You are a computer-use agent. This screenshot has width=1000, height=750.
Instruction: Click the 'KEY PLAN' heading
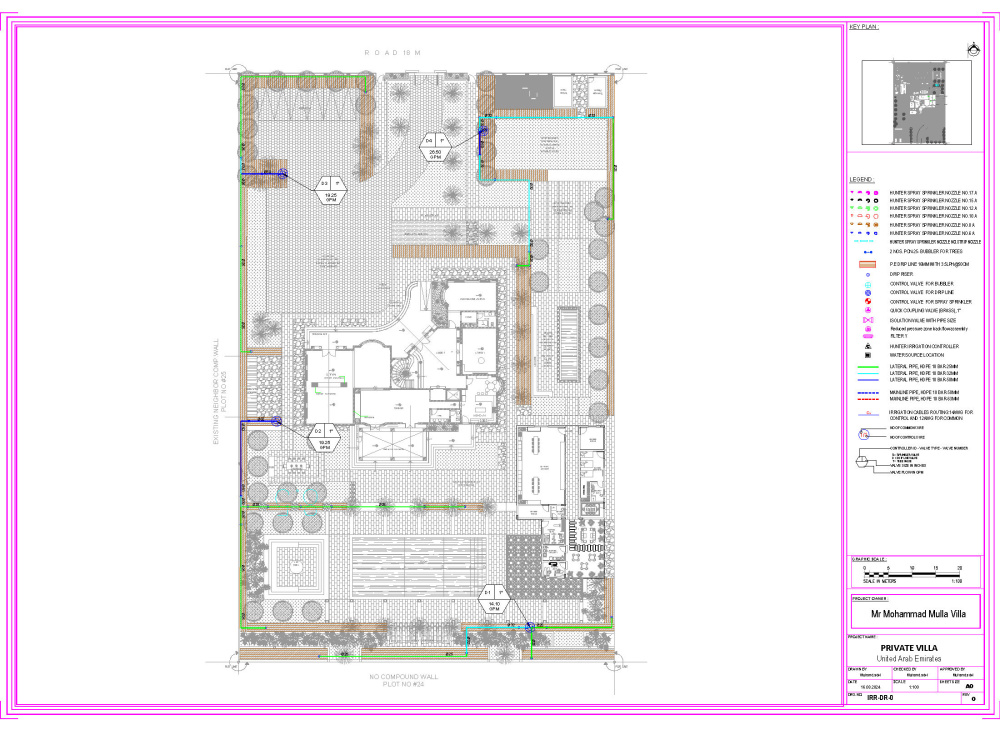click(x=864, y=27)
